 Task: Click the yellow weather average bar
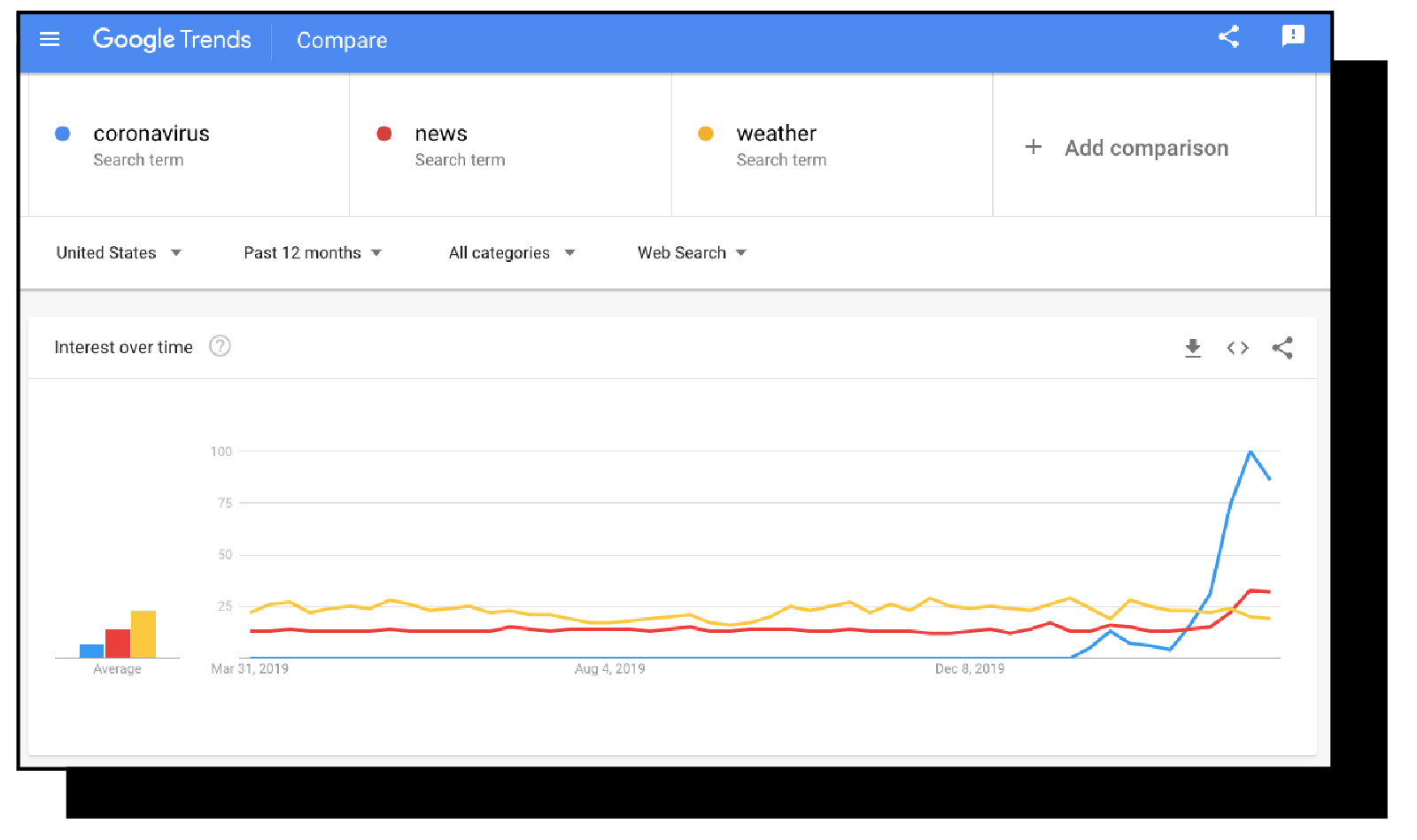click(143, 634)
